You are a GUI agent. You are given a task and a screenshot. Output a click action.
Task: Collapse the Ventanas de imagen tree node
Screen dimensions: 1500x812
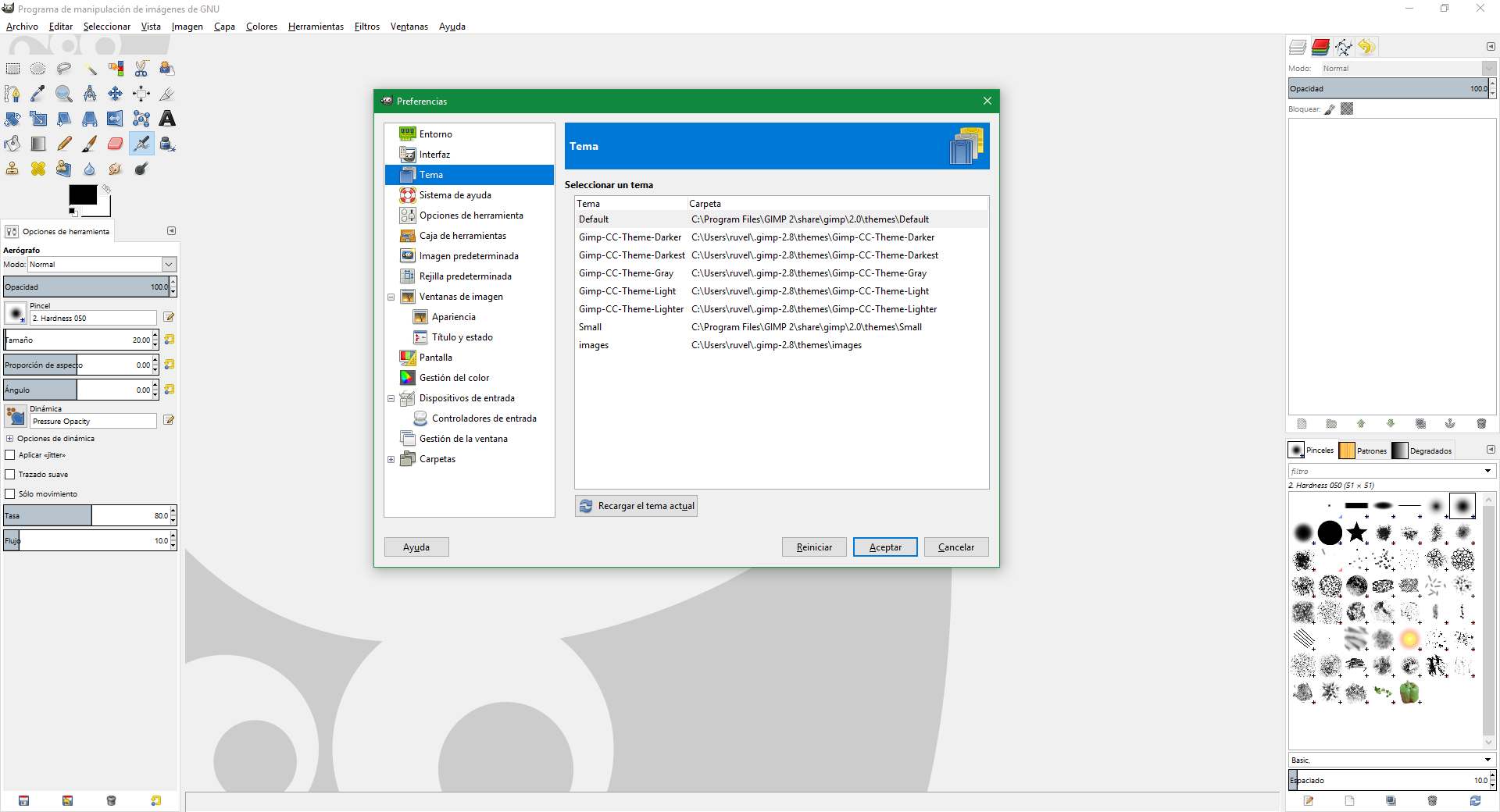pyautogui.click(x=391, y=297)
